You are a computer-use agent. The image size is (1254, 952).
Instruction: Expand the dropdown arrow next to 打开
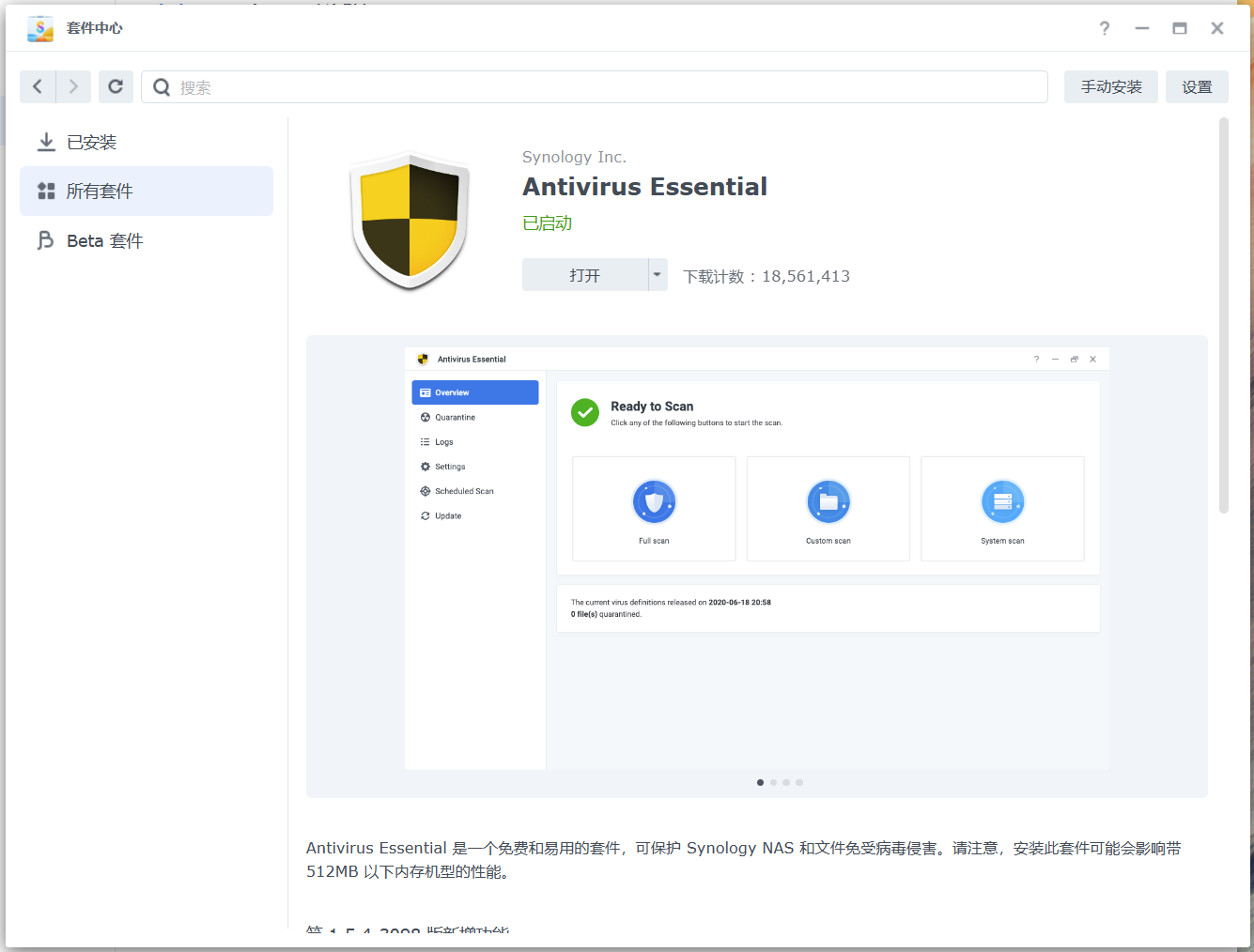point(658,275)
